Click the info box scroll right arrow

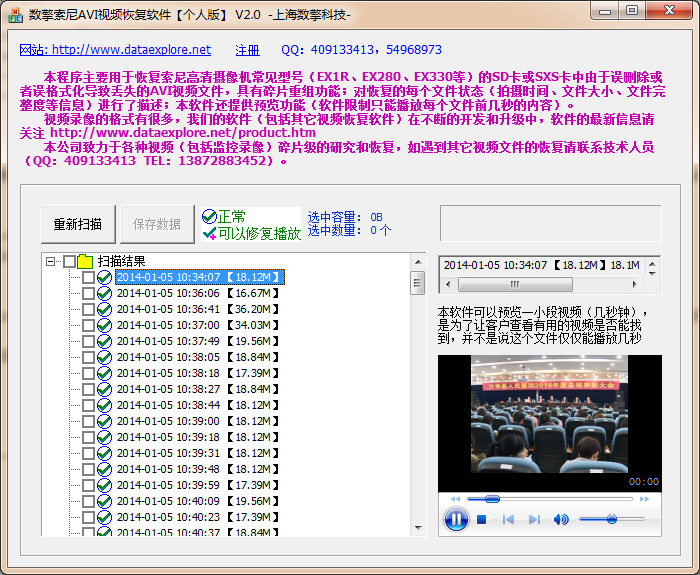click(634, 284)
